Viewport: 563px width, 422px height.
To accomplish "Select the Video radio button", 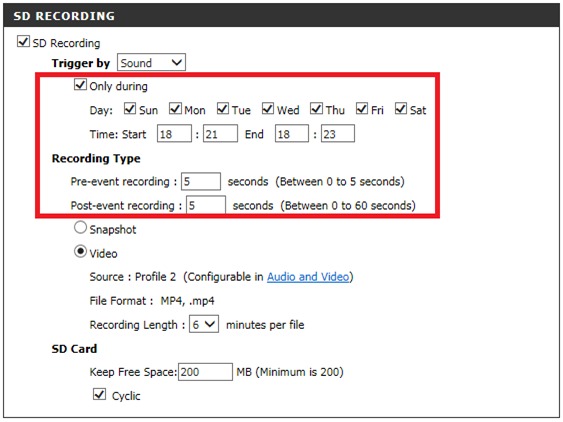I will (x=80, y=251).
